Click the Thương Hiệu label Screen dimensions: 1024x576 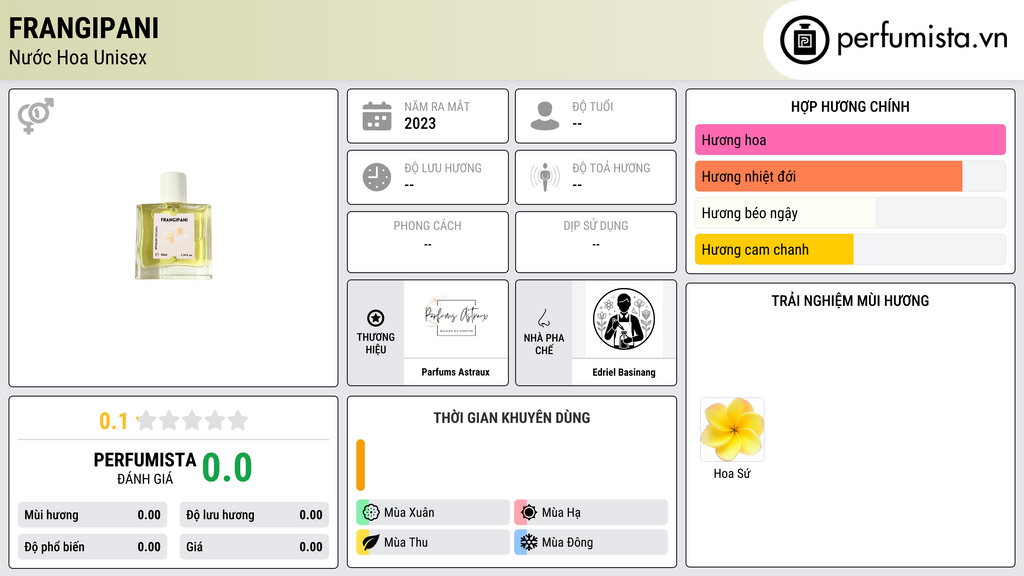[x=376, y=344]
